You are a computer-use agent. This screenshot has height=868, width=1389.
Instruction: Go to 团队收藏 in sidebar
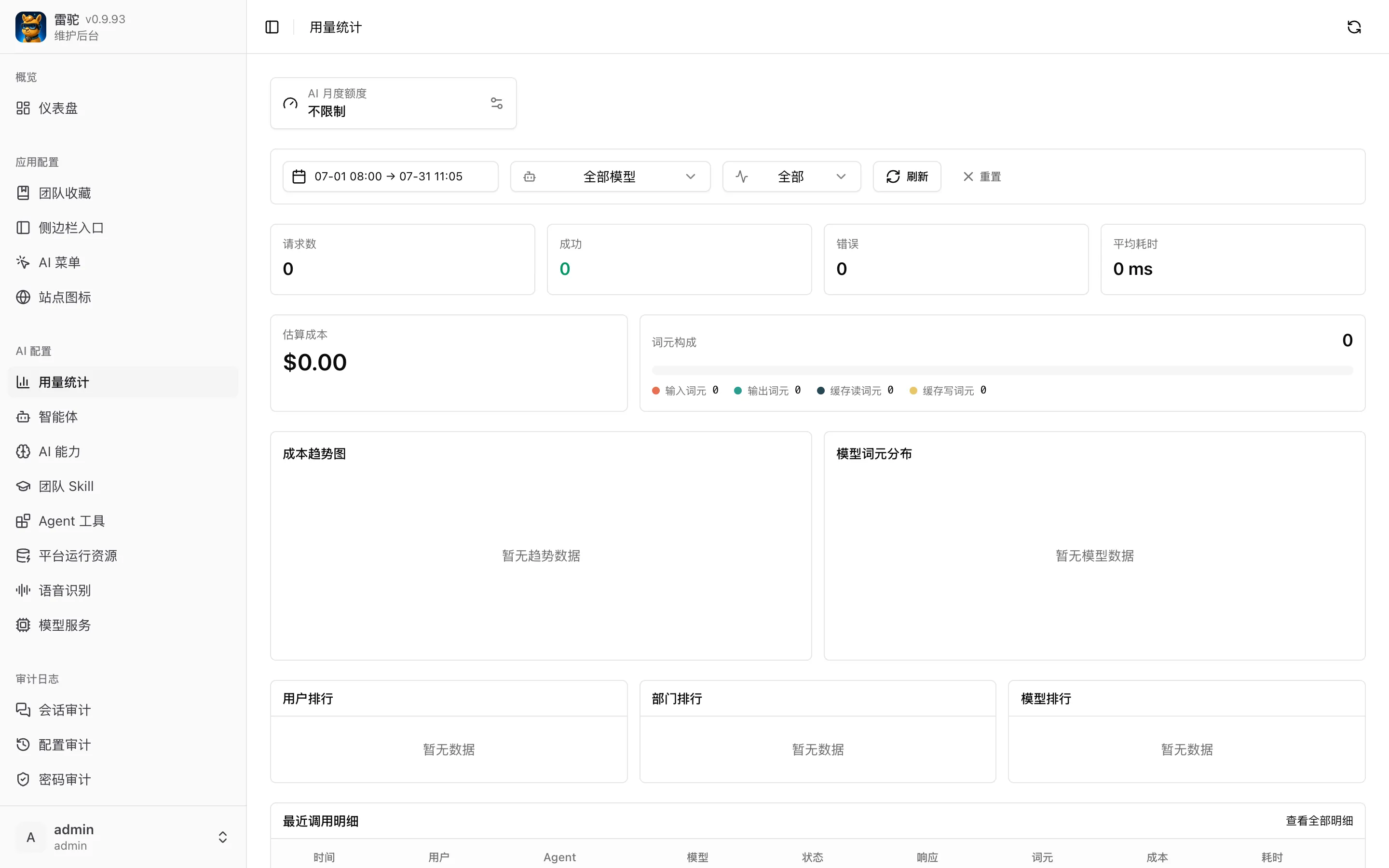[x=123, y=193]
